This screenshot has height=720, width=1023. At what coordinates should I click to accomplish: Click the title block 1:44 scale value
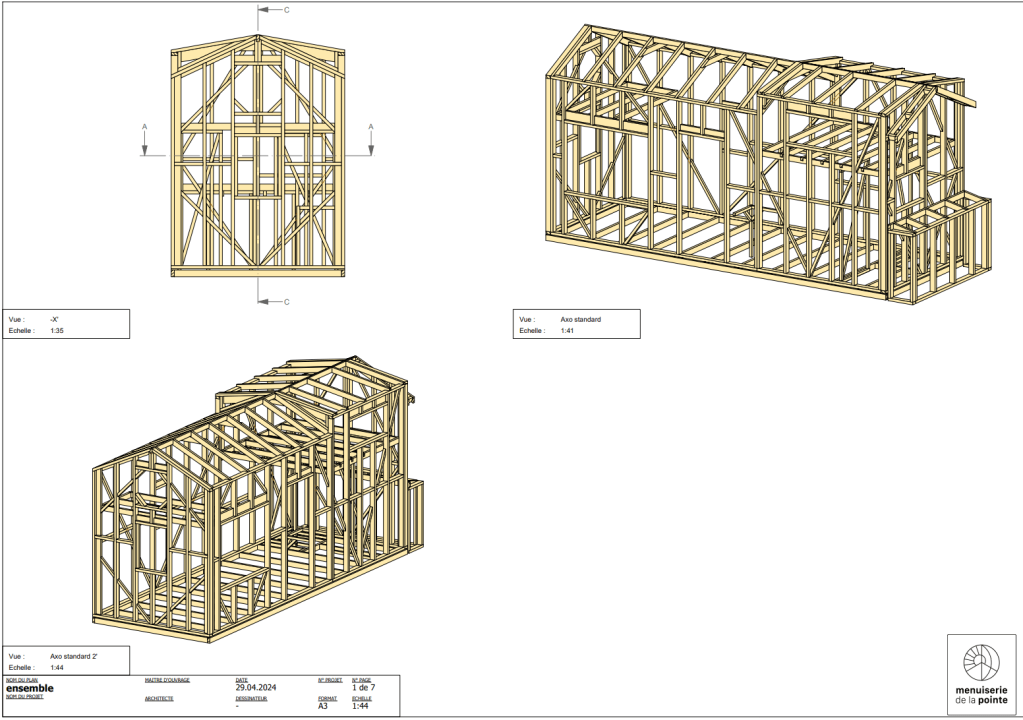(360, 706)
